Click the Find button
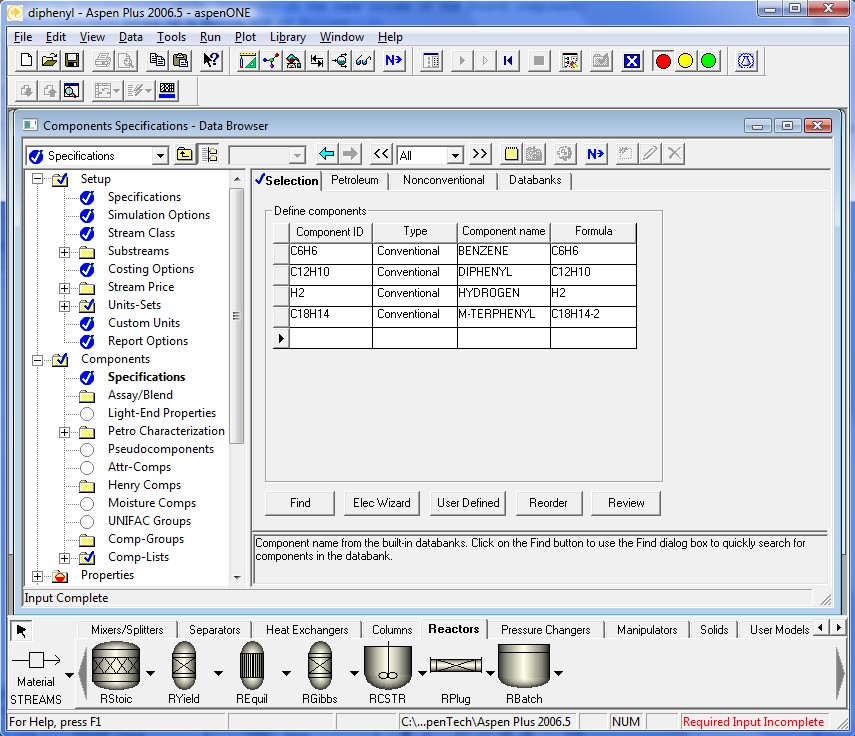The height and width of the screenshot is (736, 855). [300, 503]
